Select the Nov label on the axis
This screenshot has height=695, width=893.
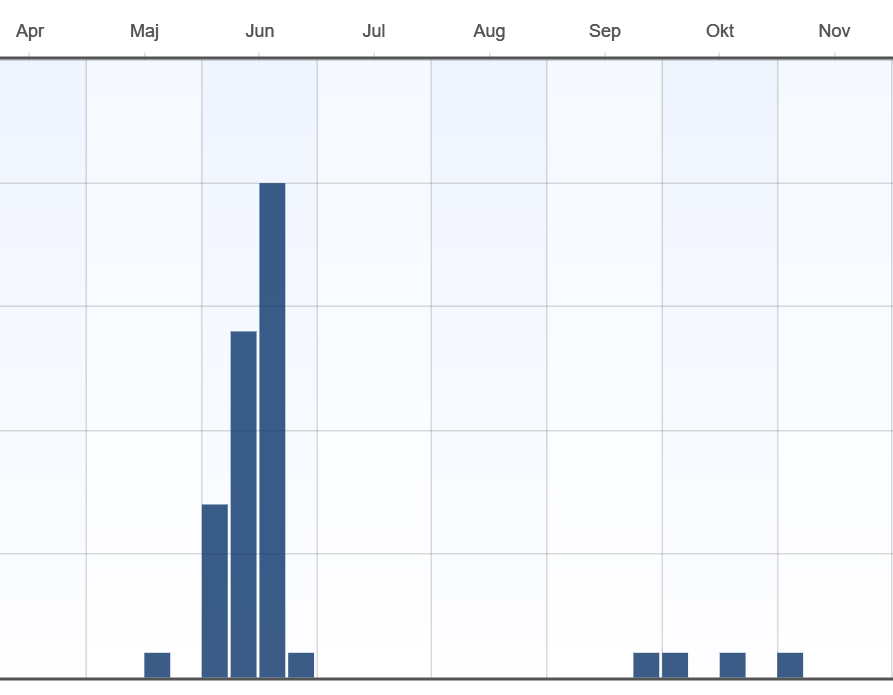(x=834, y=31)
